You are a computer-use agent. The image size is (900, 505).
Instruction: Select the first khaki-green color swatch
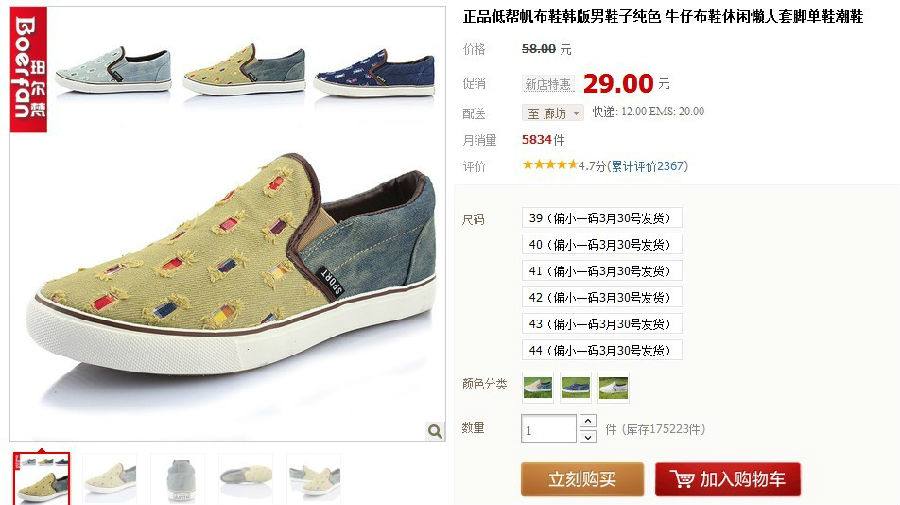(538, 388)
